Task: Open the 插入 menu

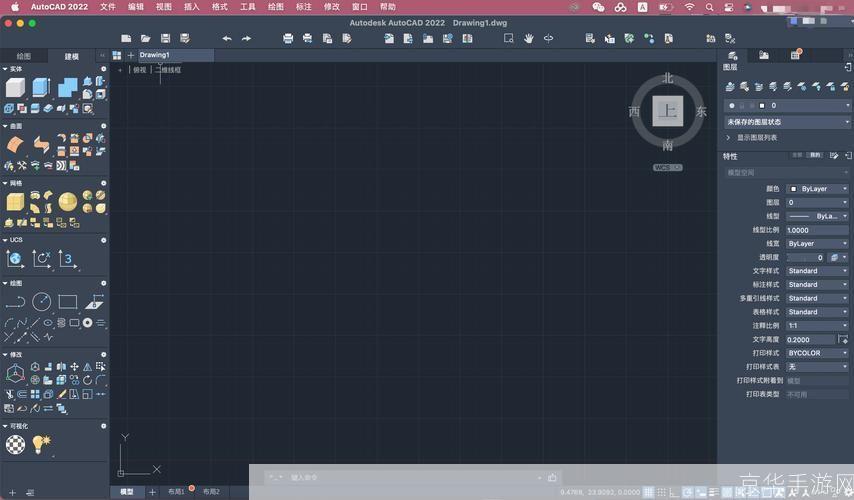Action: pos(192,7)
